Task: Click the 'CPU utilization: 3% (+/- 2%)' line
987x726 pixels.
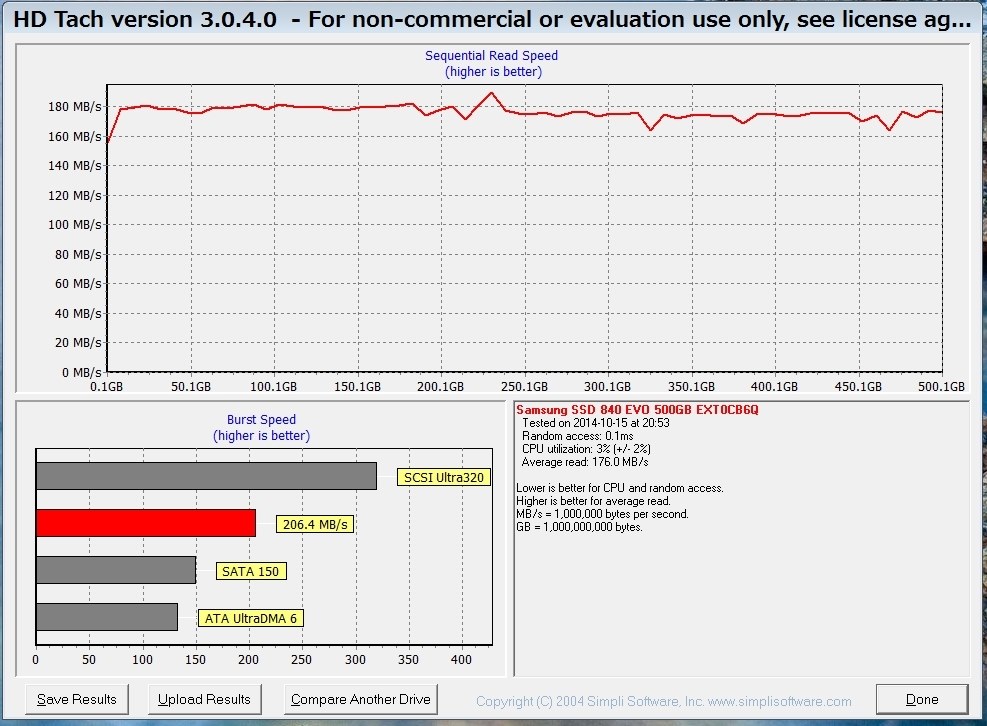Action: pos(586,449)
